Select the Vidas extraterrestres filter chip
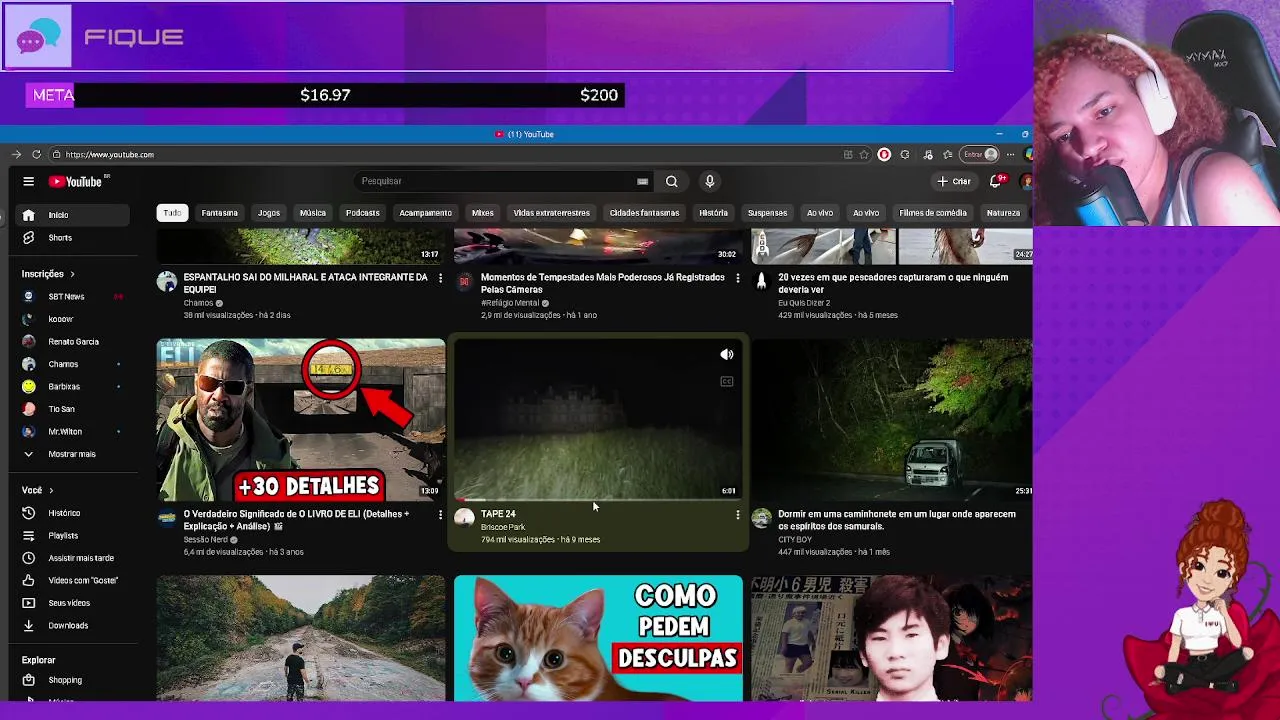The height and width of the screenshot is (720, 1280). [x=551, y=213]
